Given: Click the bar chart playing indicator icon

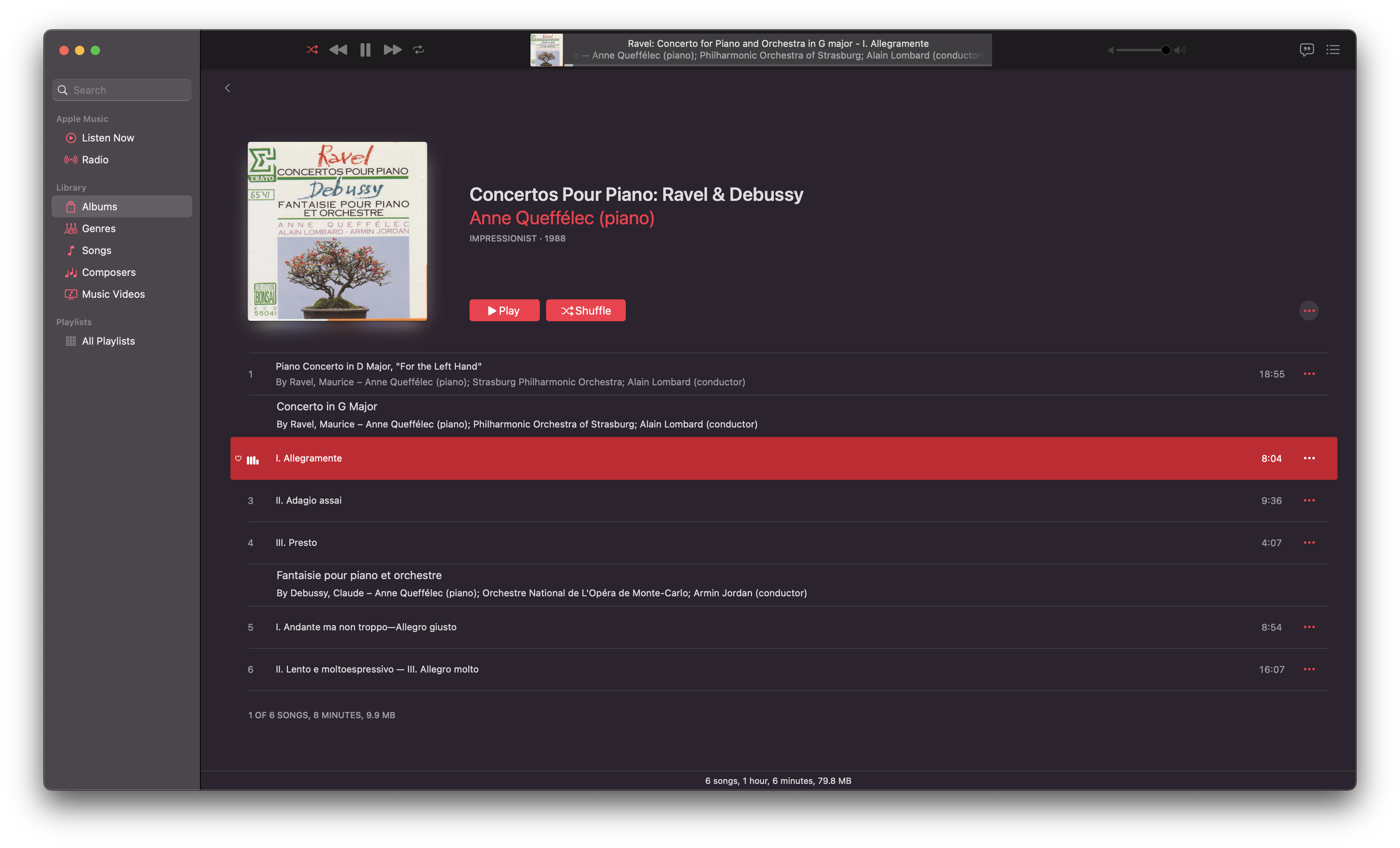Looking at the screenshot, I should (253, 458).
